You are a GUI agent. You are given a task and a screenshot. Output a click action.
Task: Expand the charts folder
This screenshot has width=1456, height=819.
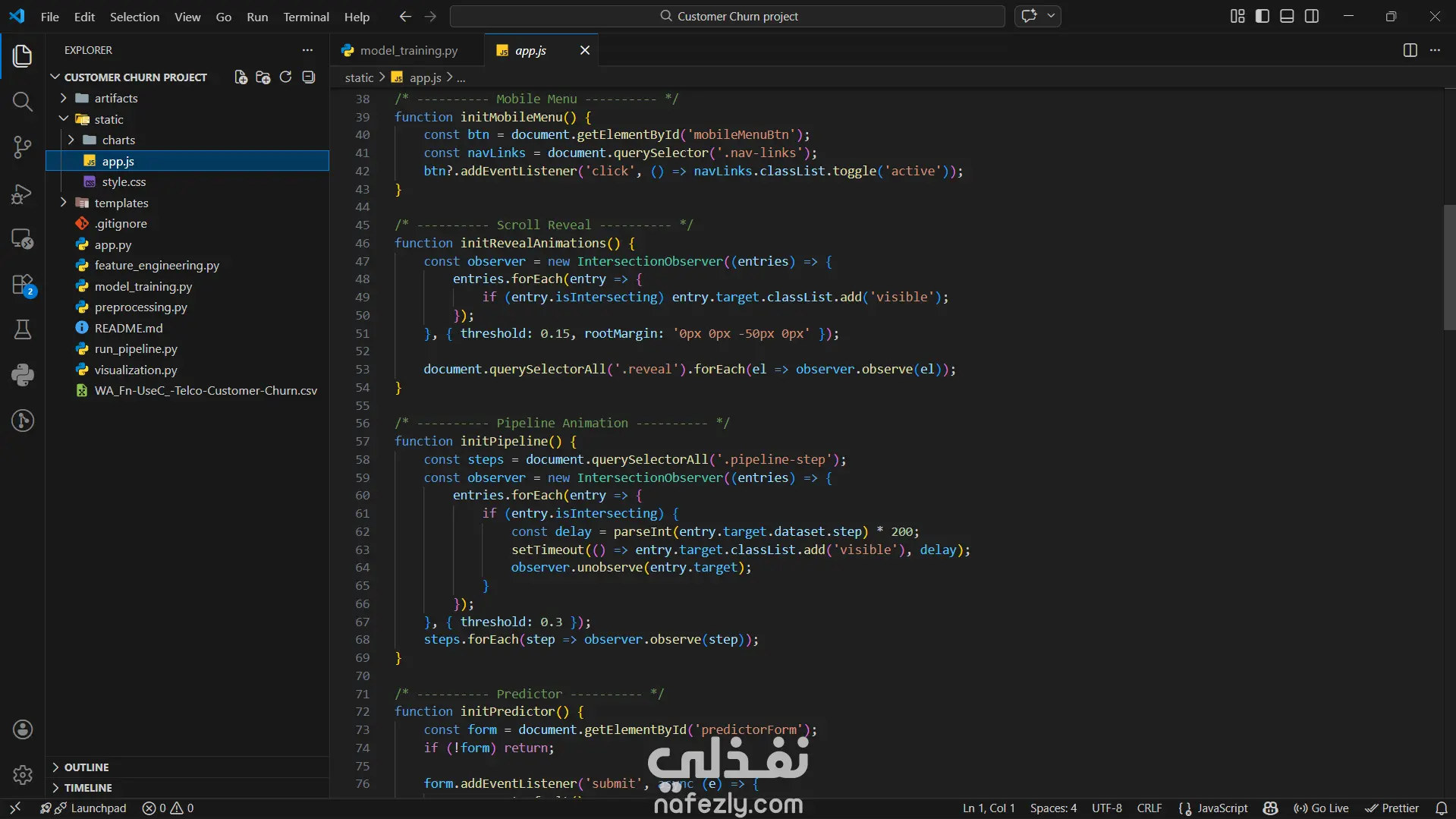pos(187,140)
